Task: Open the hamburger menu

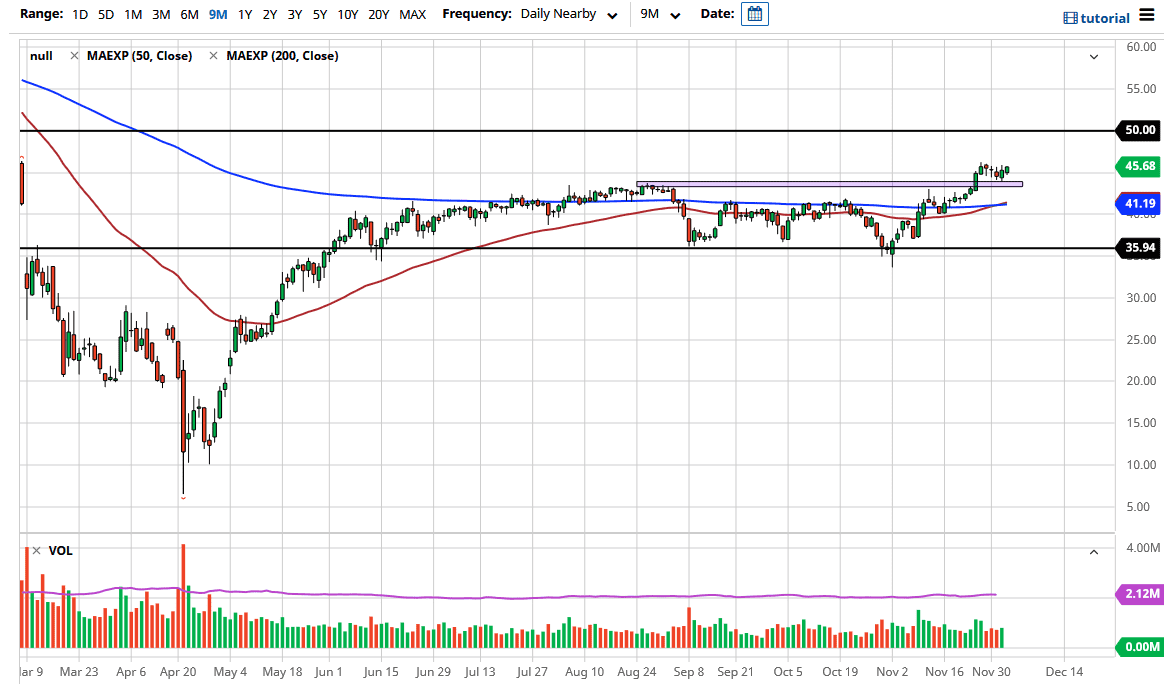Action: [x=1146, y=17]
